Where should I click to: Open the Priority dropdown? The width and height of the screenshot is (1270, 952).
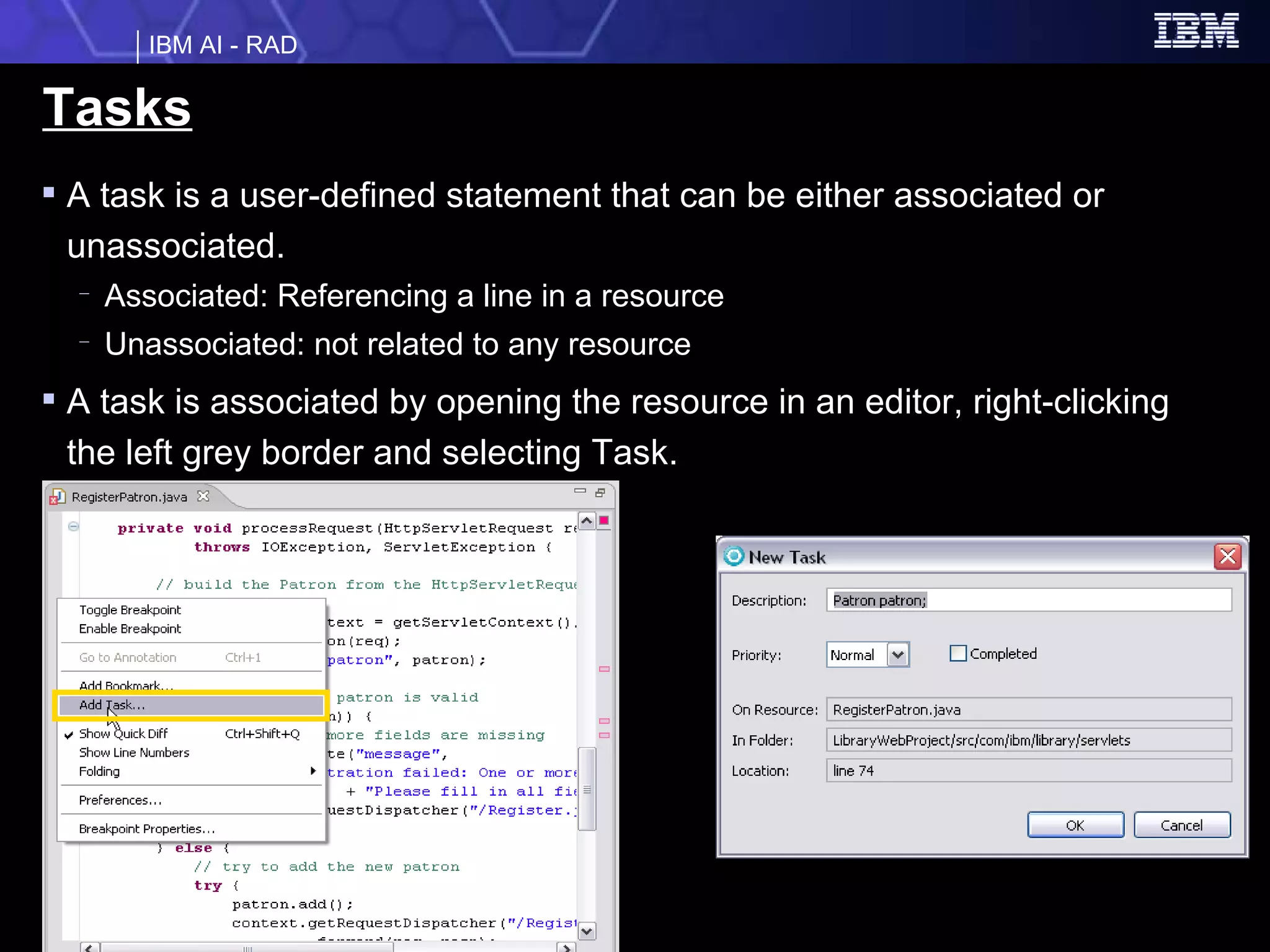(x=898, y=654)
